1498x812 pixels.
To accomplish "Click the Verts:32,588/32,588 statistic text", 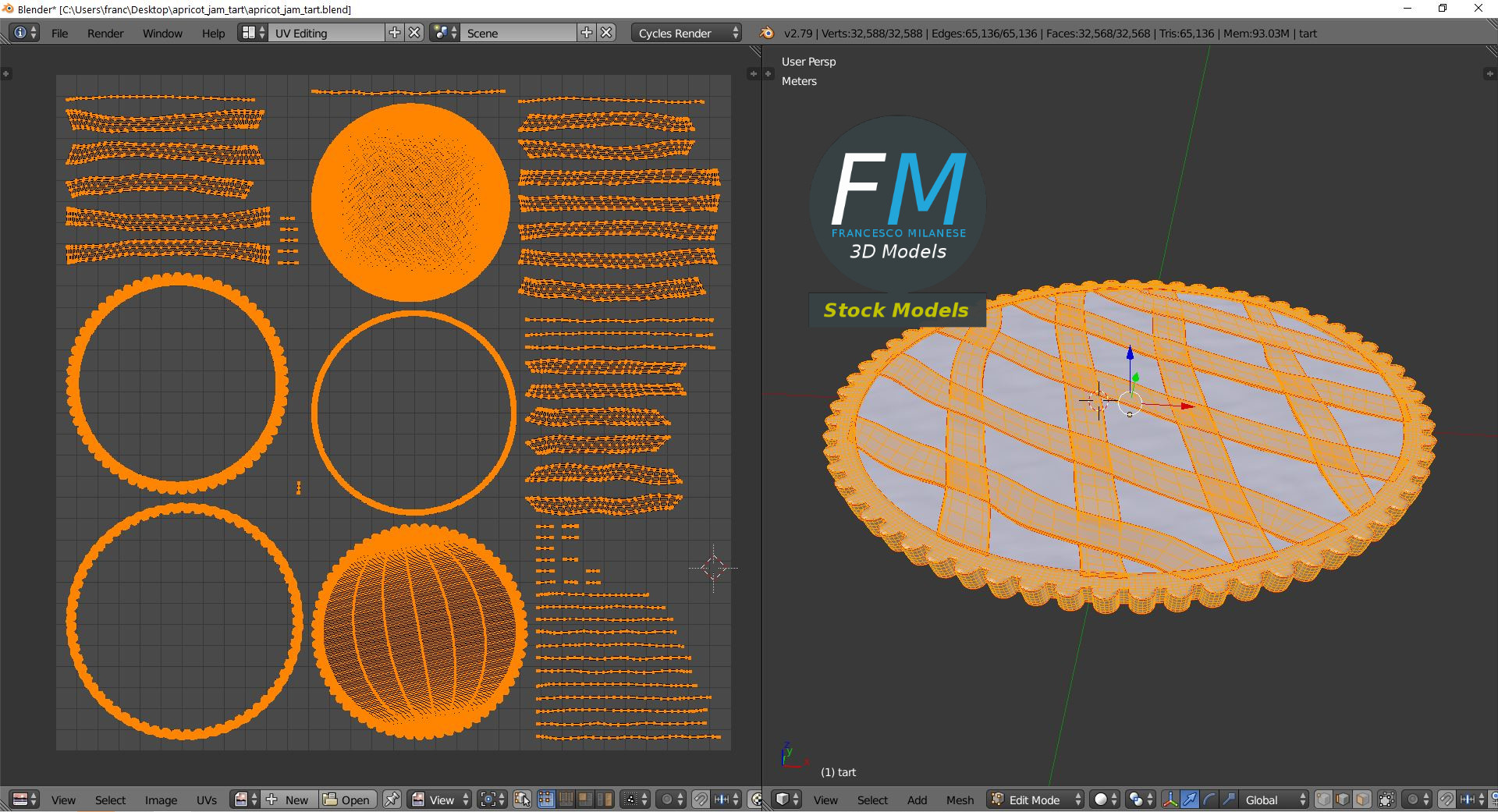I will pyautogui.click(x=871, y=34).
